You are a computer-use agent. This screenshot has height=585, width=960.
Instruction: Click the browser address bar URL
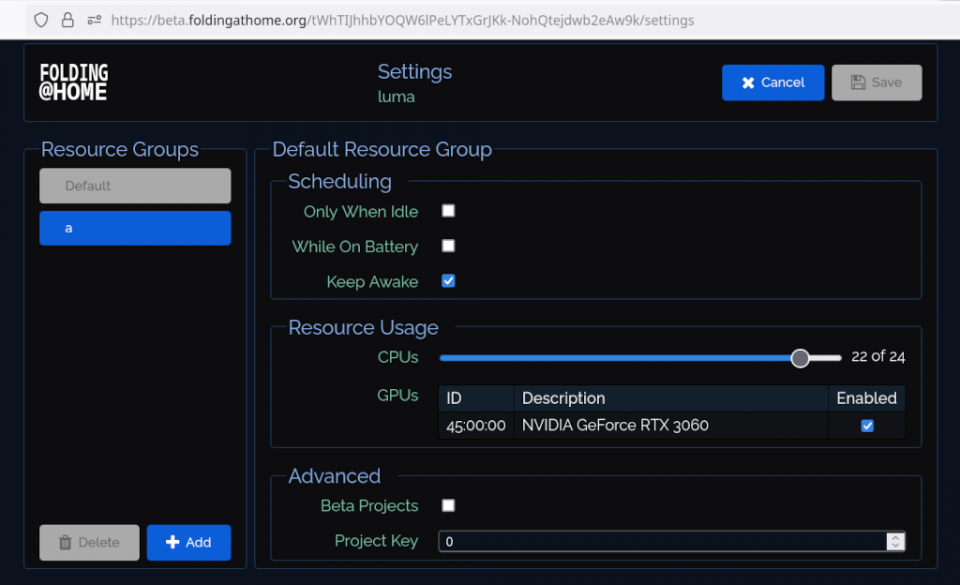click(400, 19)
